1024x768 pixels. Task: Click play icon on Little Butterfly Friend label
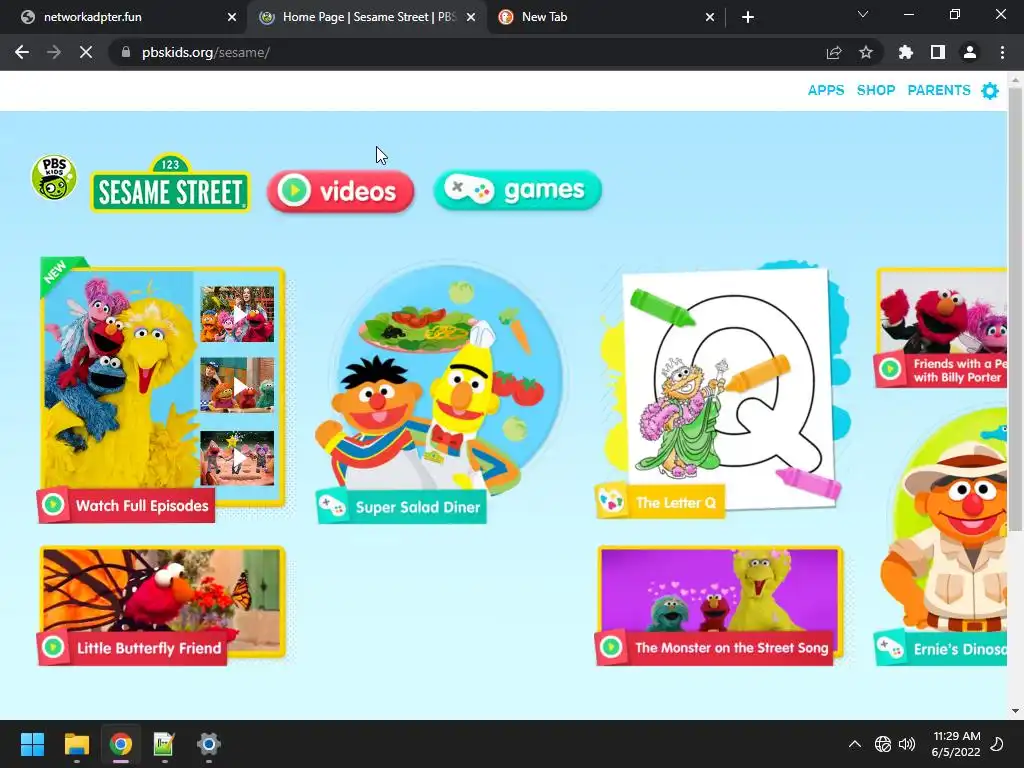53,647
